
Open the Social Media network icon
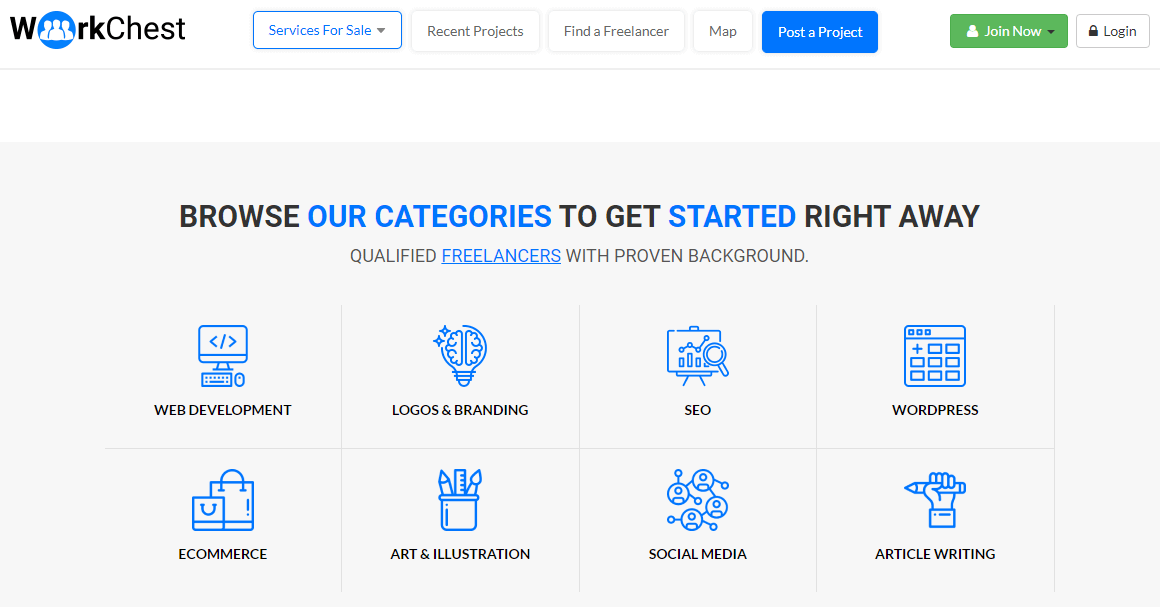pyautogui.click(x=698, y=500)
